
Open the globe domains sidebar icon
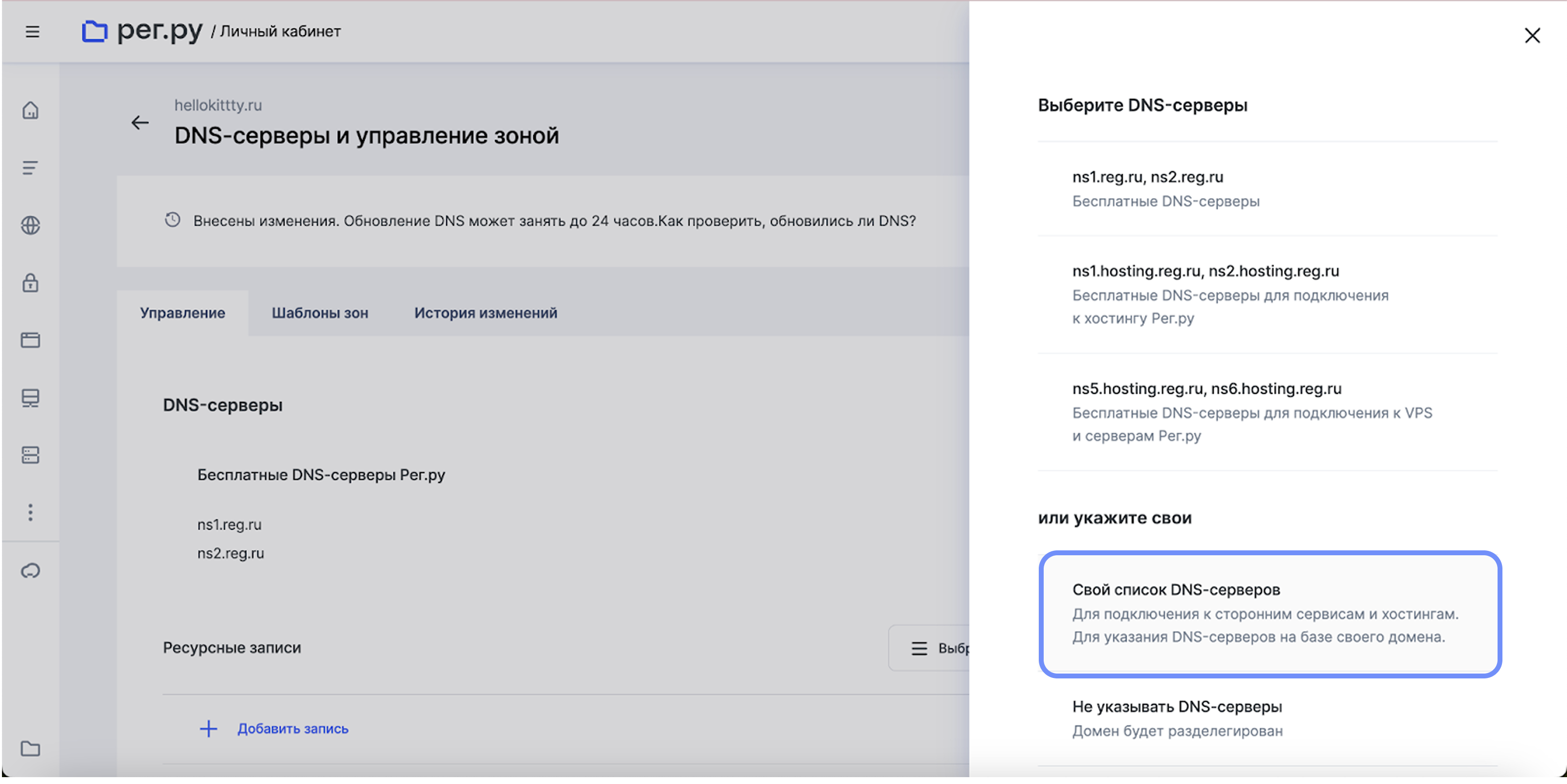coord(30,225)
